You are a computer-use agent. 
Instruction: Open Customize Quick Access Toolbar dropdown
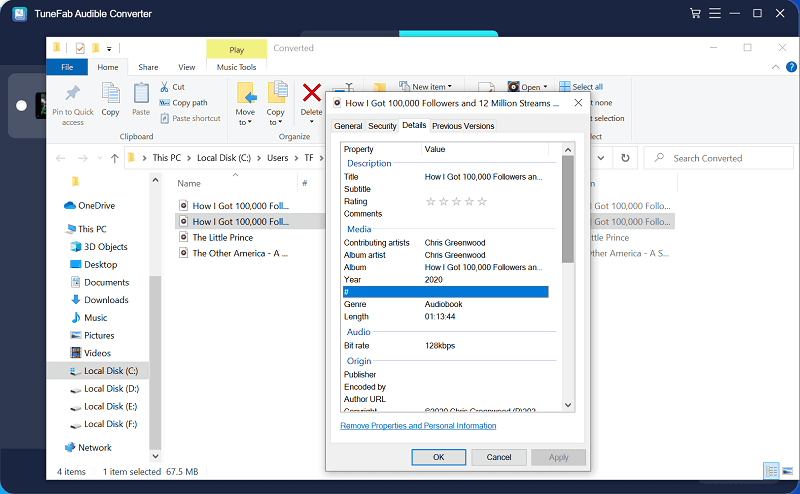pos(109,48)
